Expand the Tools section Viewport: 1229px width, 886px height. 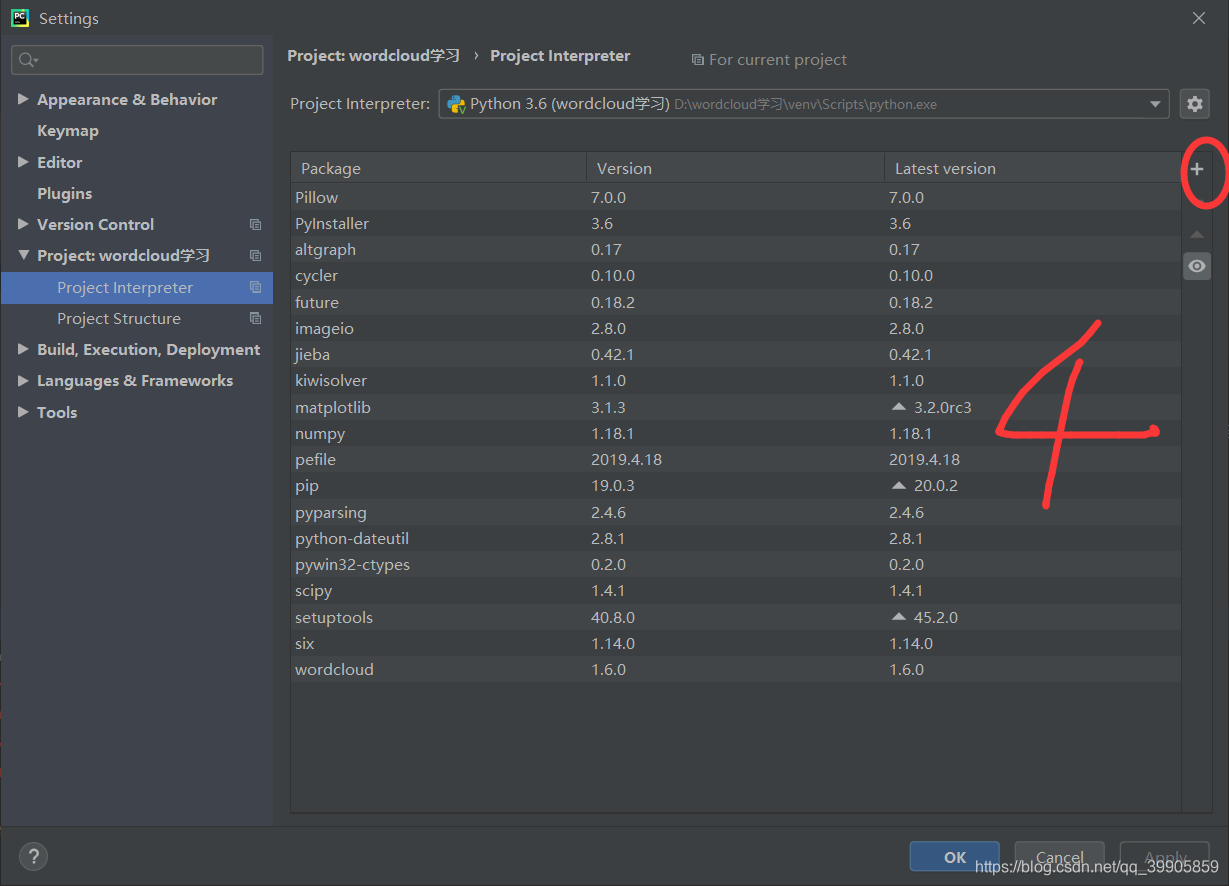23,412
